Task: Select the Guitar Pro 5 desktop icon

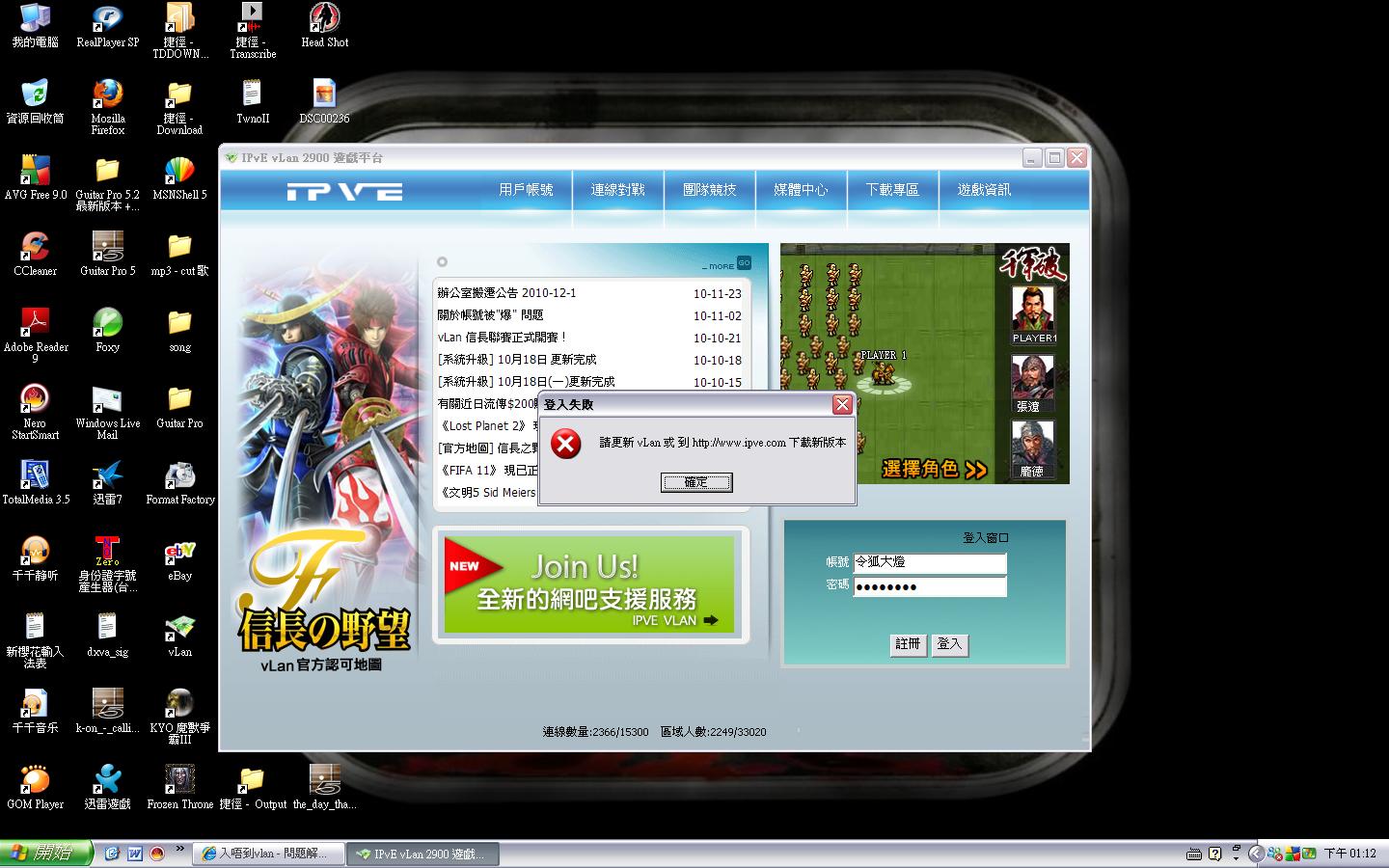Action: coord(107,255)
